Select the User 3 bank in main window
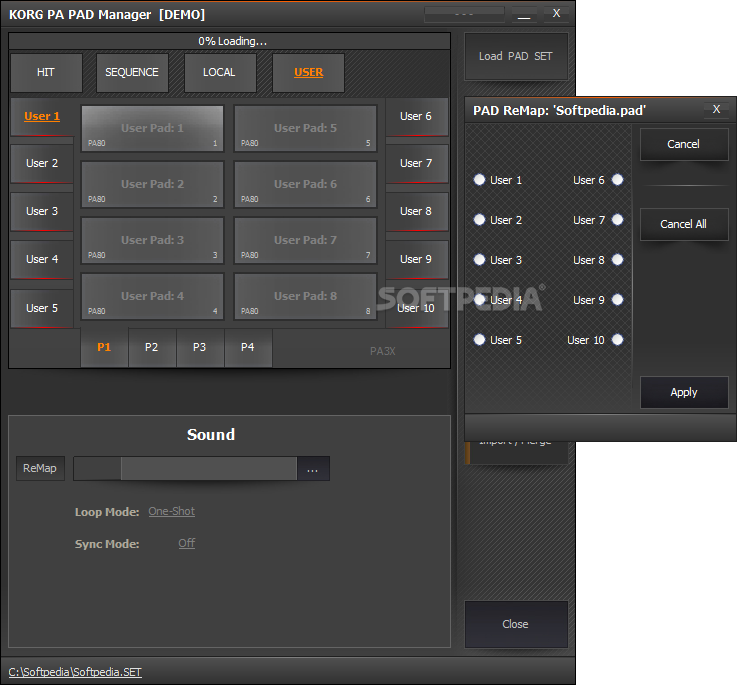737x685 pixels. 42,212
